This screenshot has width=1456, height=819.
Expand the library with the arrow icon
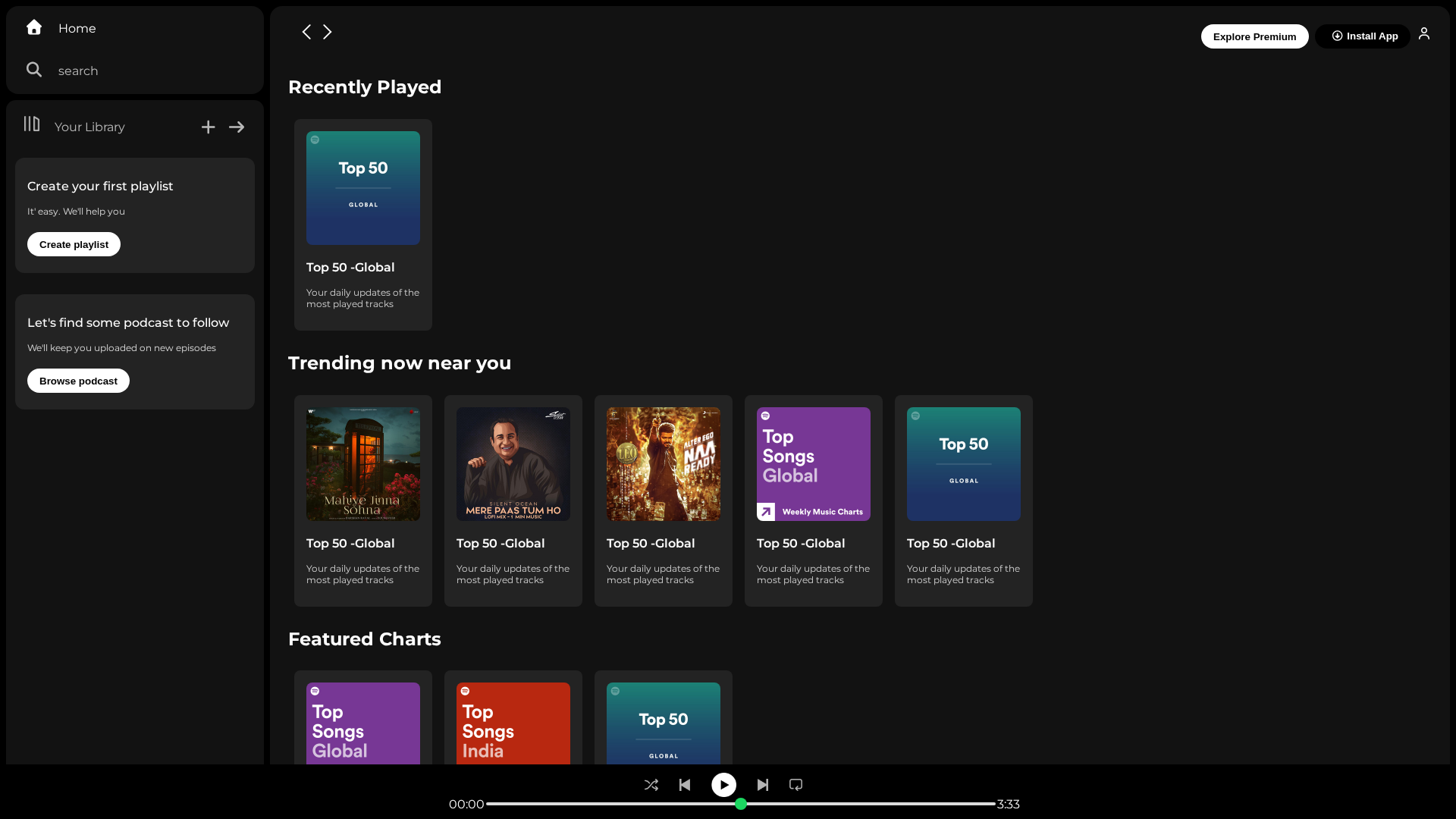coord(237,127)
